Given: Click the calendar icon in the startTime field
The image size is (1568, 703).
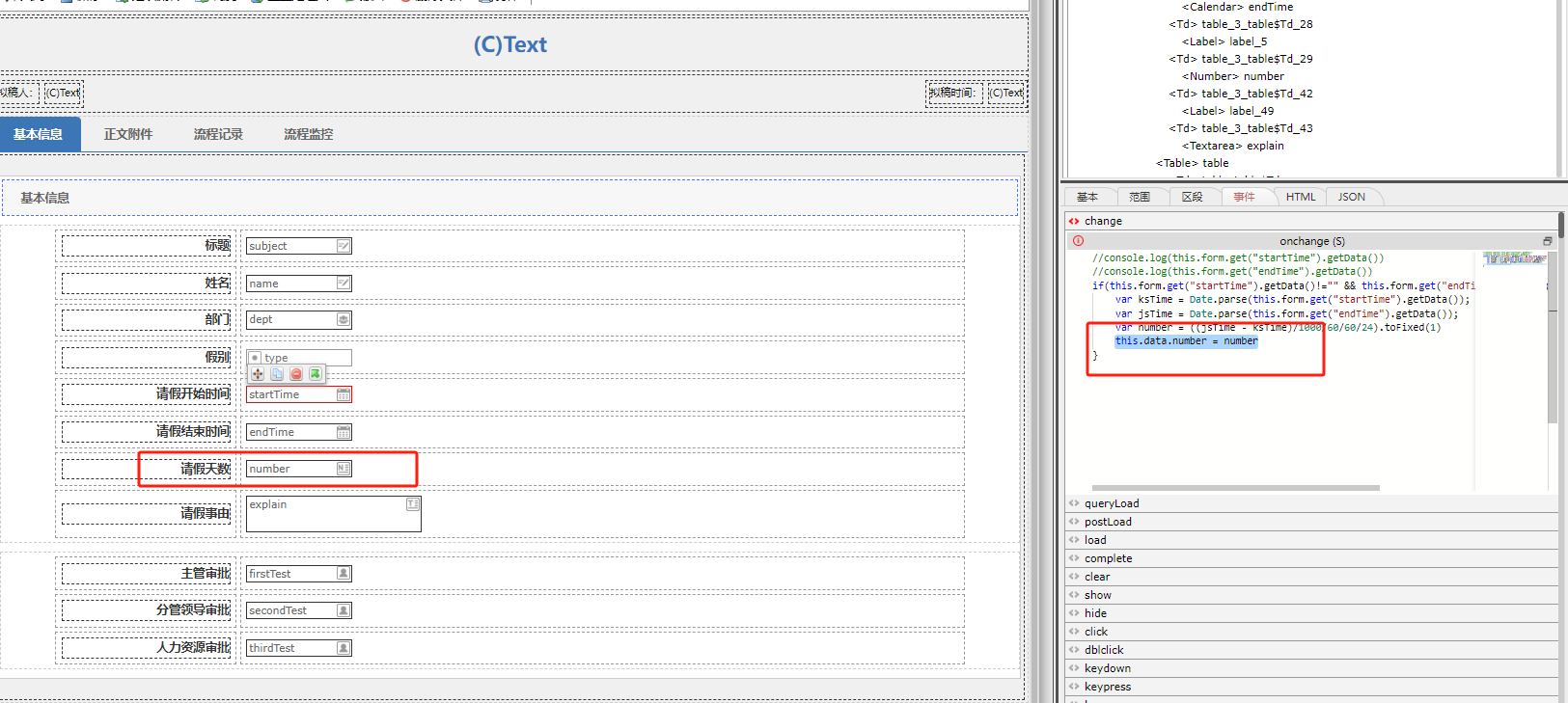Looking at the screenshot, I should tap(344, 394).
